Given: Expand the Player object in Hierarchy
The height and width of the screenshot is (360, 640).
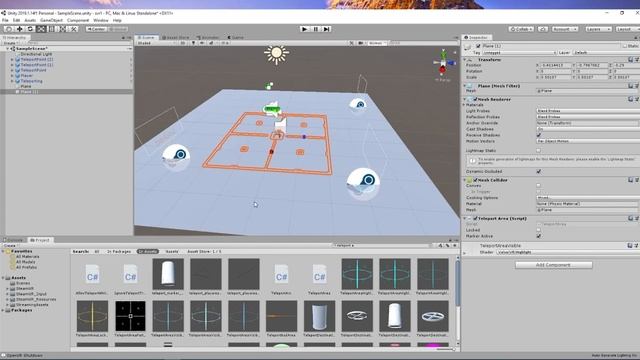Looking at the screenshot, I should pyautogui.click(x=12, y=76).
